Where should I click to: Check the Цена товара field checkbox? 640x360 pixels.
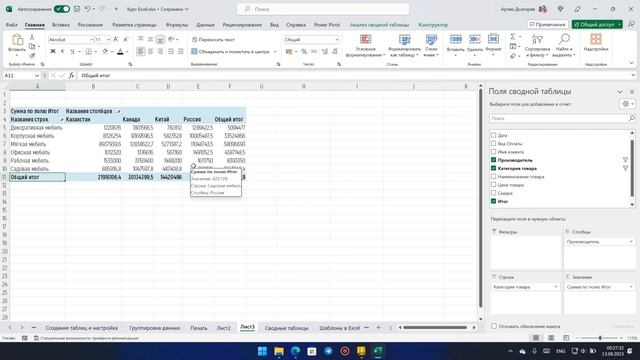click(493, 184)
